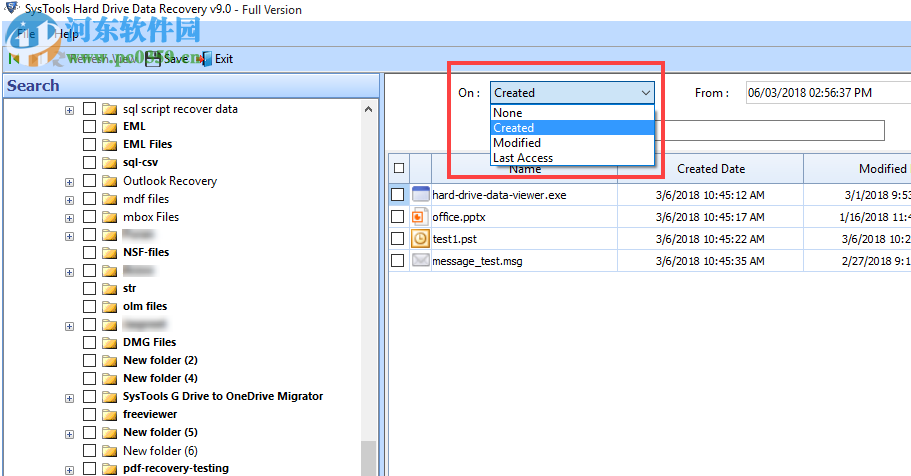Check the NSF-files folder checkbox
The height and width of the screenshot is (476, 911).
point(89,252)
